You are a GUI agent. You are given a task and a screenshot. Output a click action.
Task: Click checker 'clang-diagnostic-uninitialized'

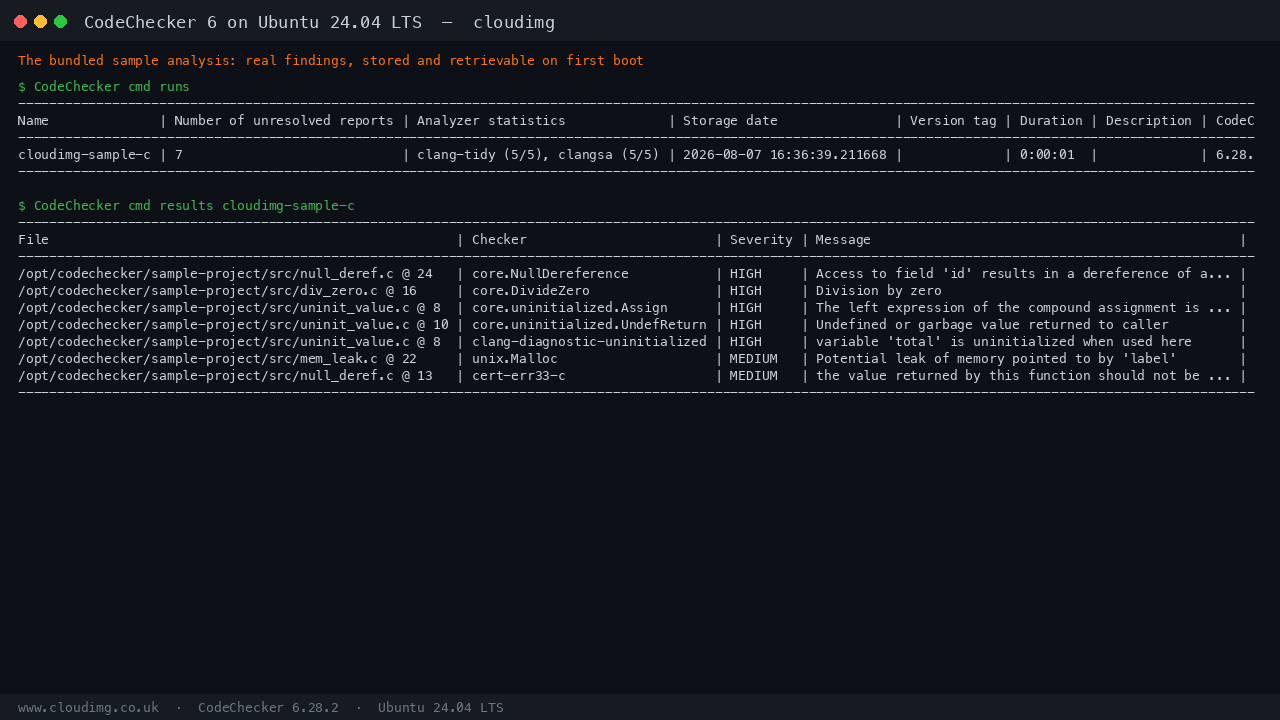click(589, 342)
